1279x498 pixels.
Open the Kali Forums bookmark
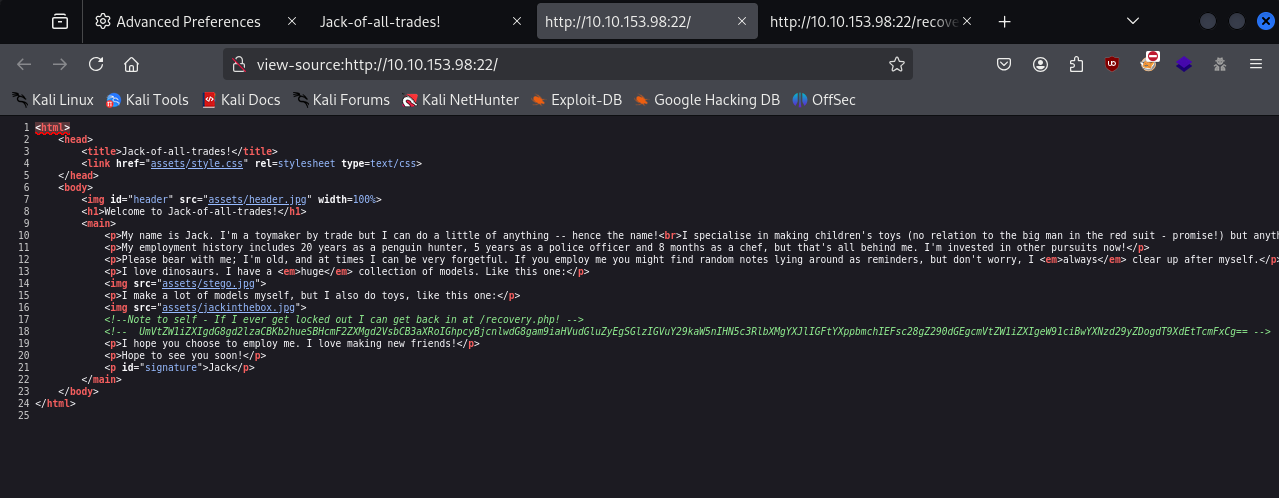click(341, 99)
